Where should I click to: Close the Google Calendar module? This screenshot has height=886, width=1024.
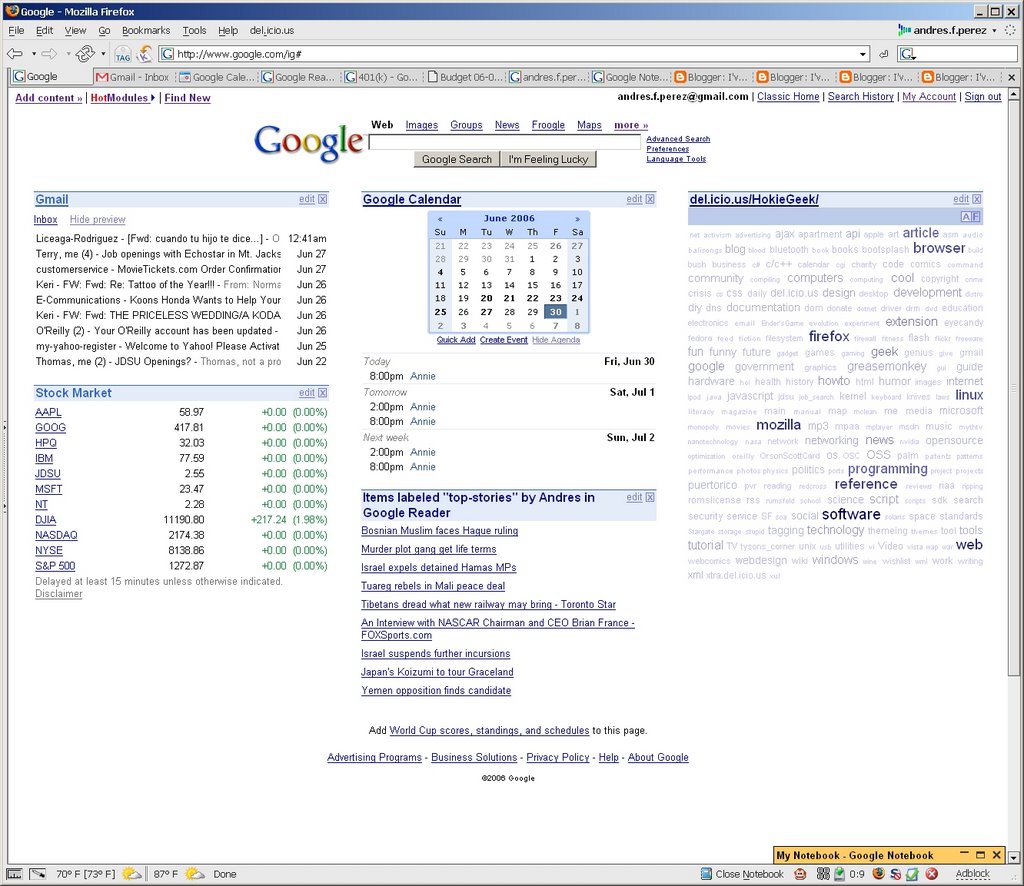point(650,199)
